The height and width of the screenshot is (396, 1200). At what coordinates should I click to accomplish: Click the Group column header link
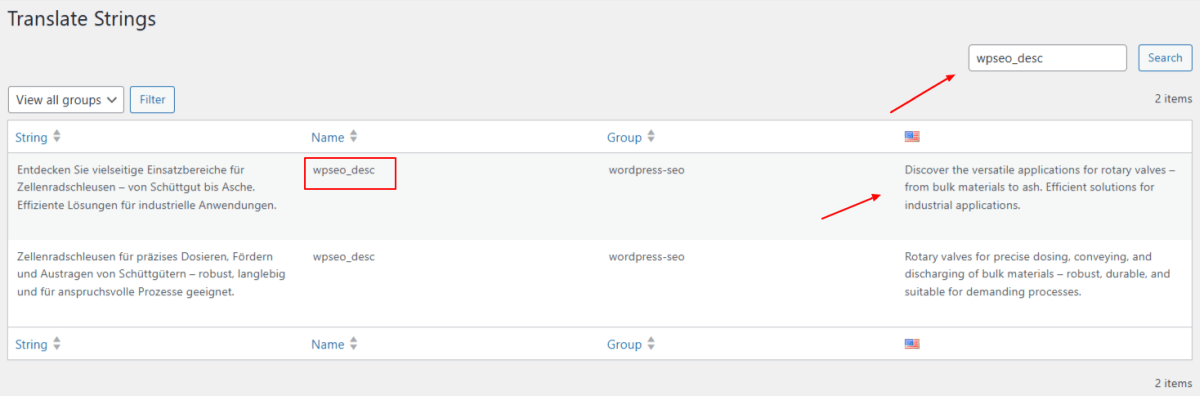624,137
